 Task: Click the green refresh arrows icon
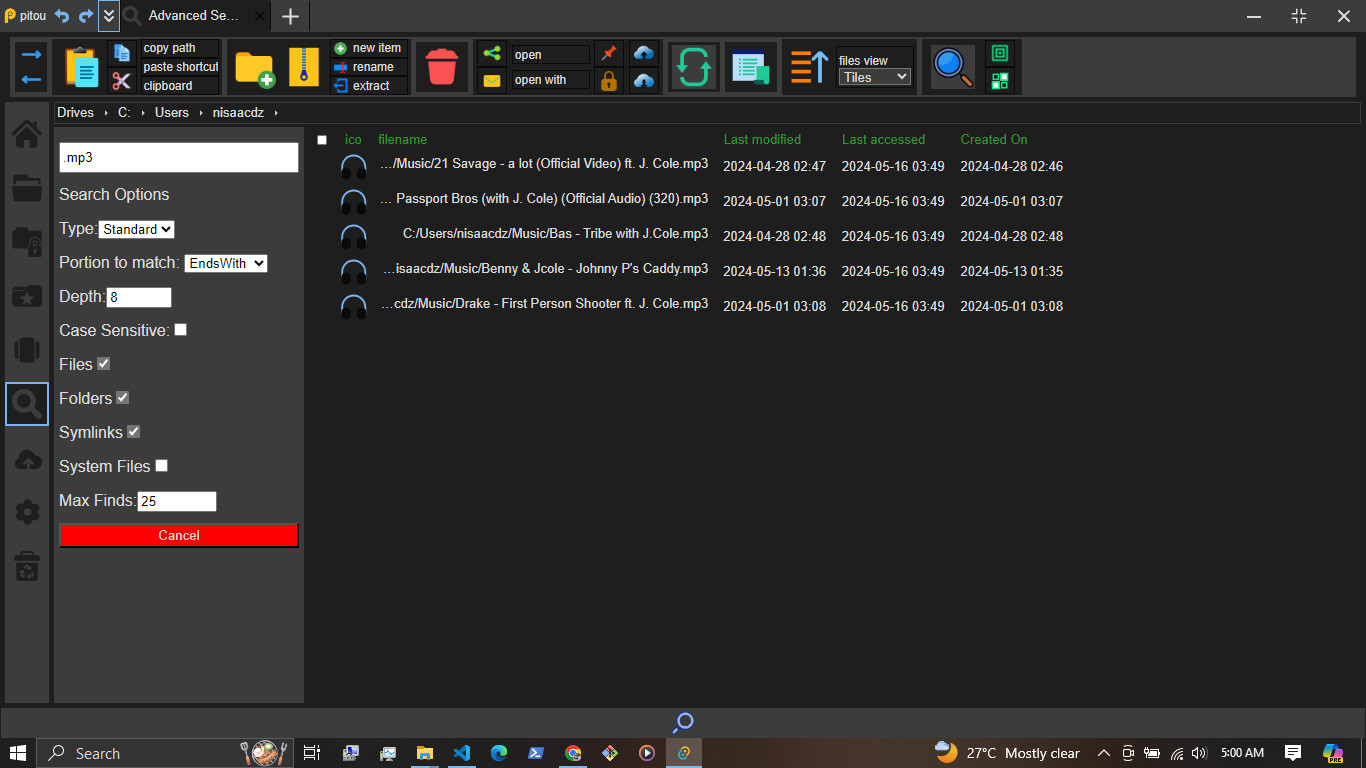694,67
